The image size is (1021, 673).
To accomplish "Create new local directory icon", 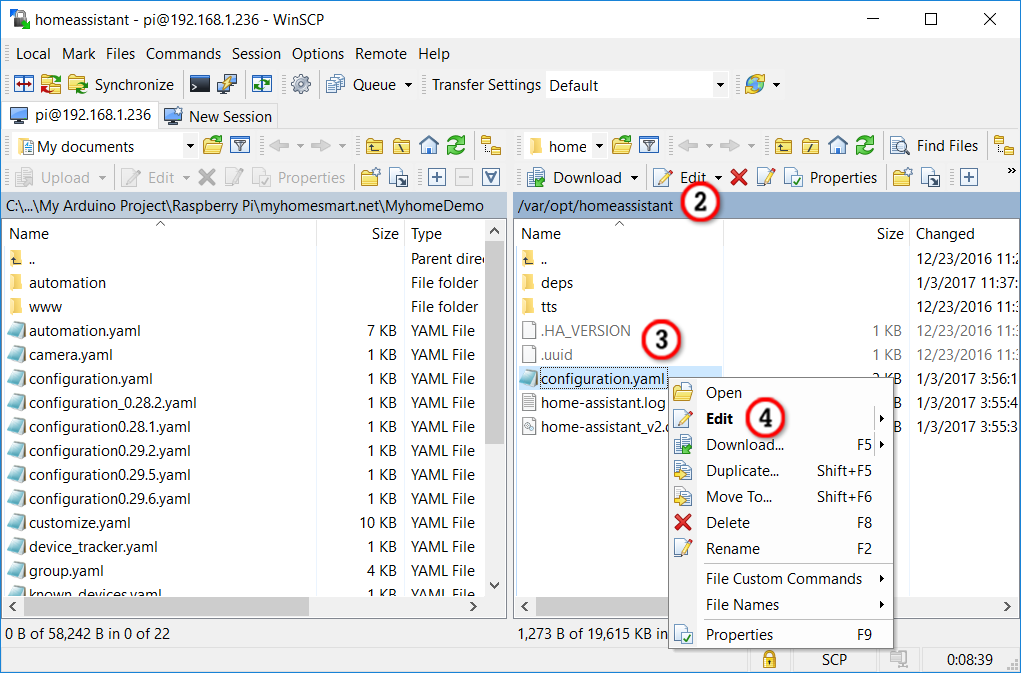I will (x=371, y=177).
